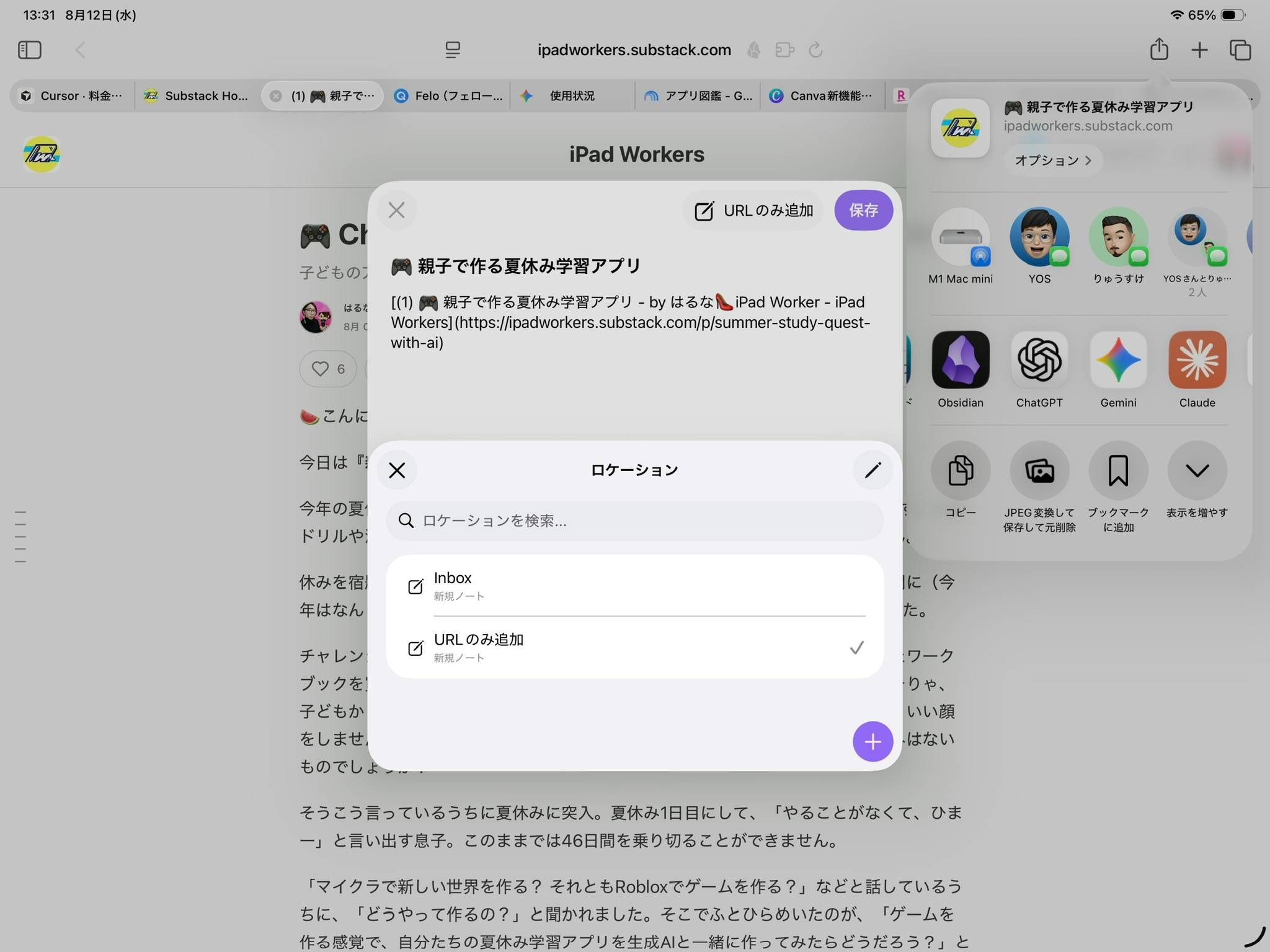Screen dimensions: 1270x952
Task: Open the Safari share icon
Action: [1159, 49]
